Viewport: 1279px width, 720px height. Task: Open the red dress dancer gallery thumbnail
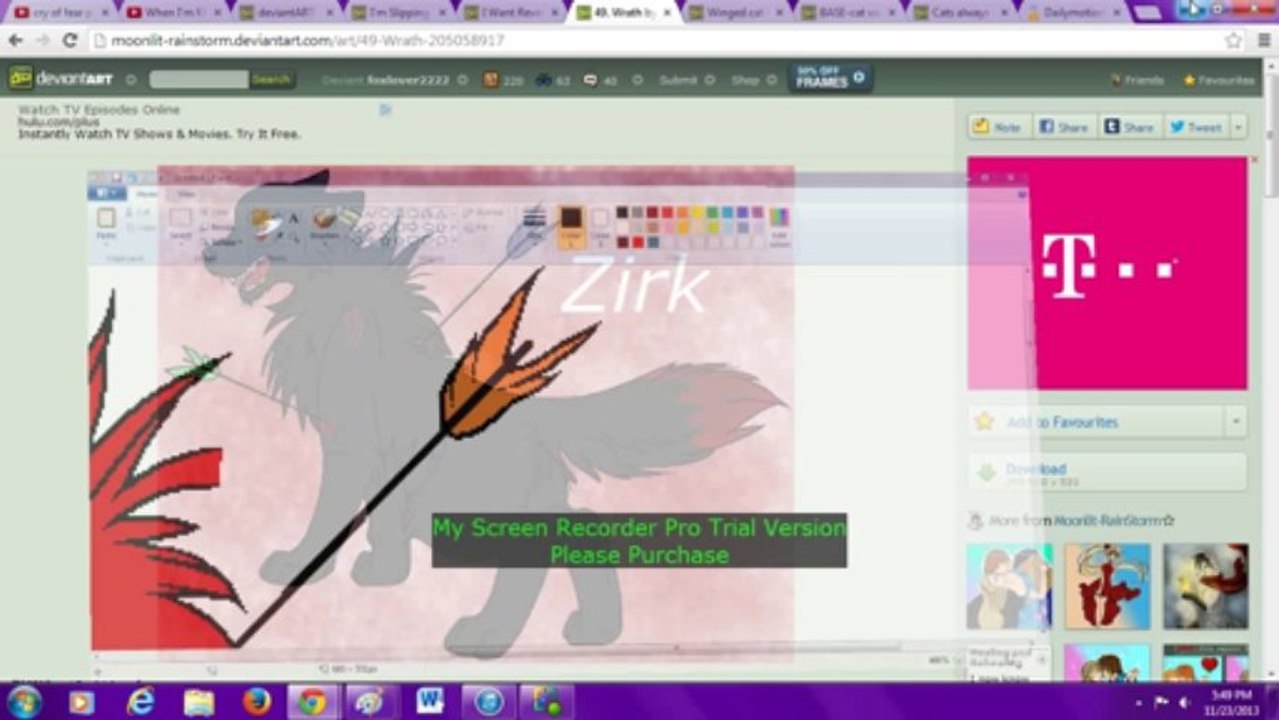pos(1107,586)
